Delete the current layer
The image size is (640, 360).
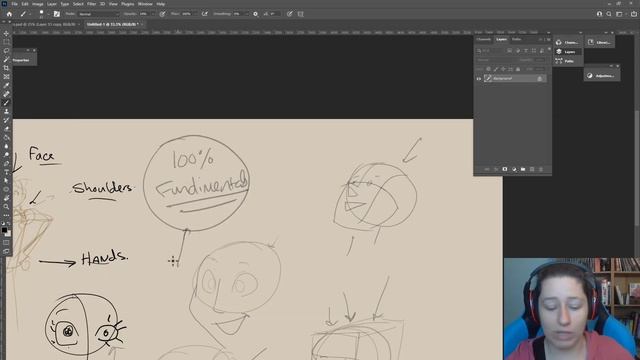pos(541,169)
